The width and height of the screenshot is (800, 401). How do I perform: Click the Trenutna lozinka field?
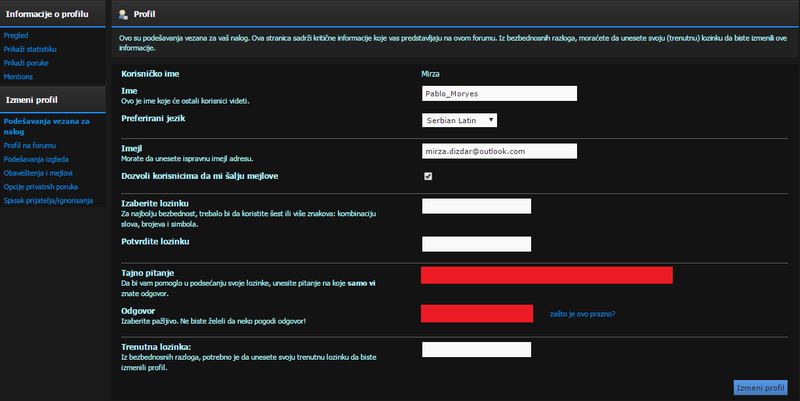pyautogui.click(x=476, y=350)
